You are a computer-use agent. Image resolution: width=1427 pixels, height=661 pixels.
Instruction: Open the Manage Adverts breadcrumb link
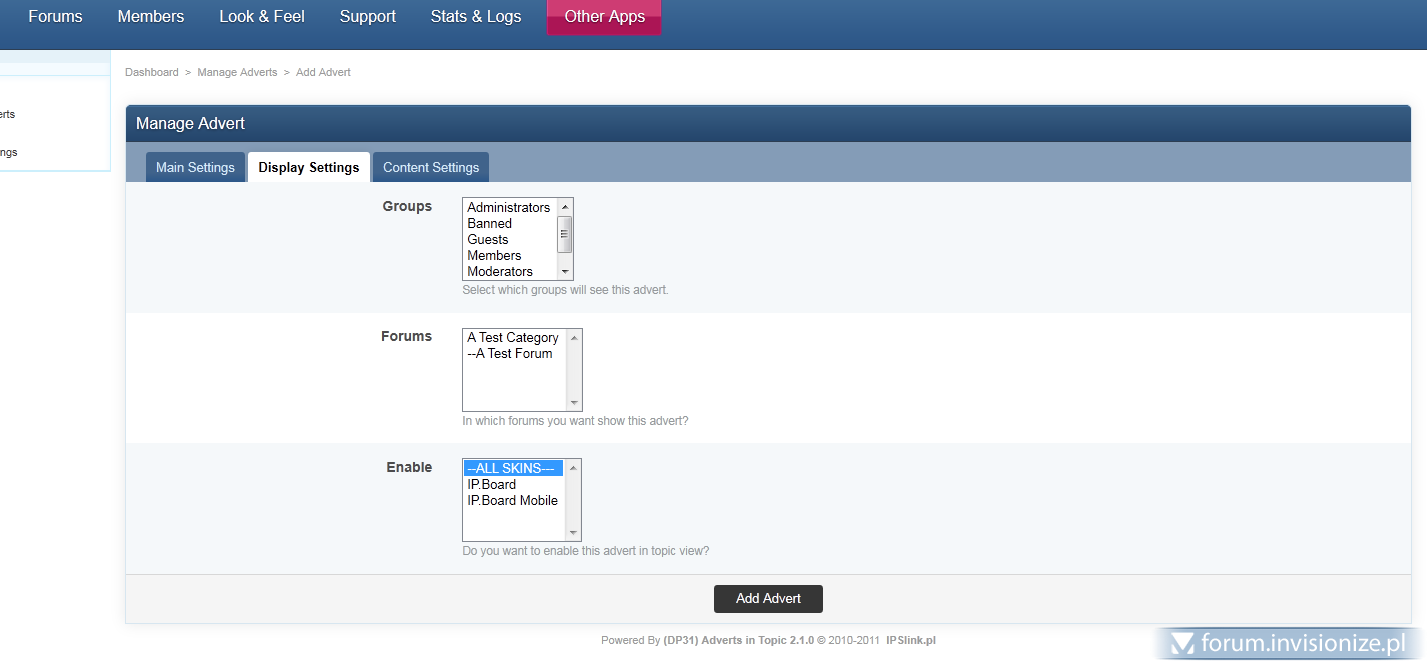[x=237, y=72]
